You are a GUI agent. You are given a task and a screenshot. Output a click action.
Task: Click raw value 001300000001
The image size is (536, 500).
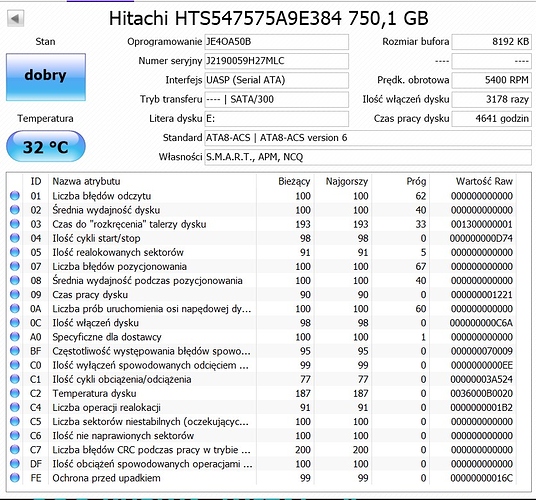[x=482, y=224]
